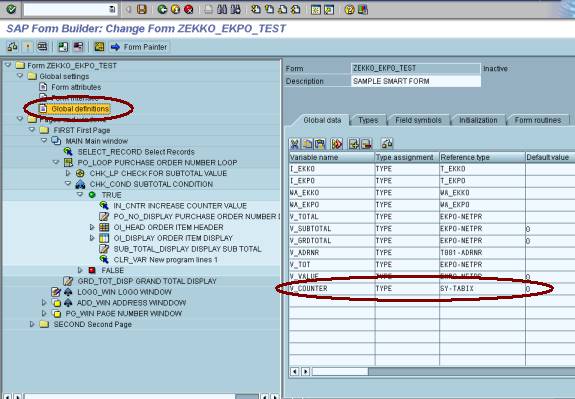The width and height of the screenshot is (575, 399).
Task: Click the Activate form icon
Action: point(28,47)
